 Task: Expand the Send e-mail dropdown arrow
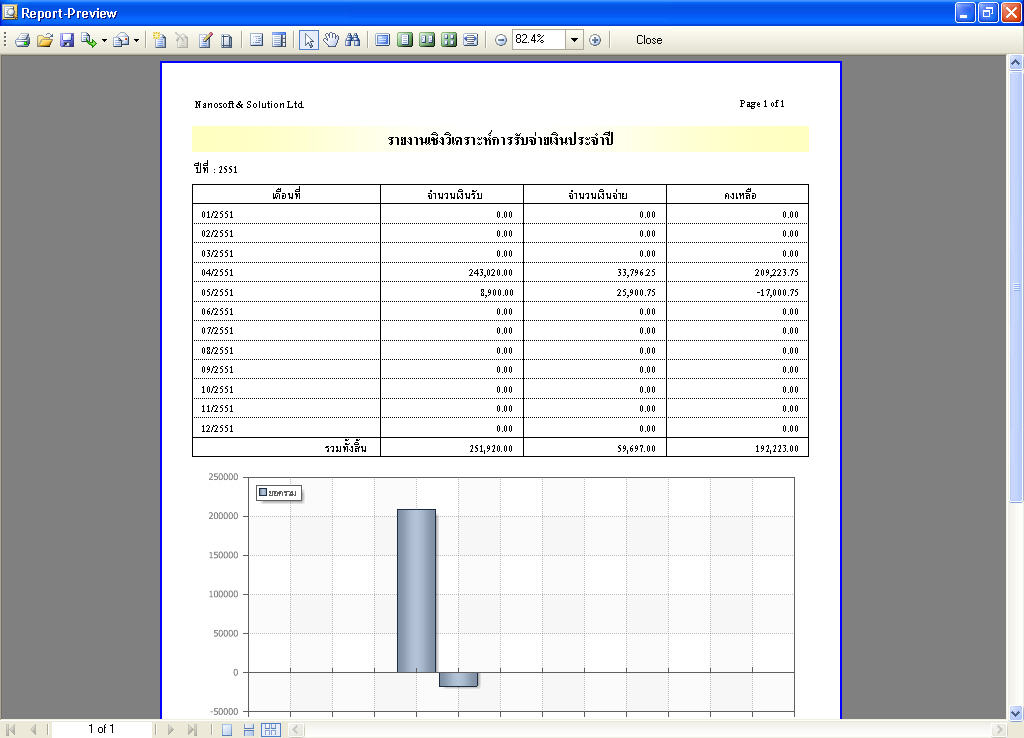pyautogui.click(x=136, y=40)
